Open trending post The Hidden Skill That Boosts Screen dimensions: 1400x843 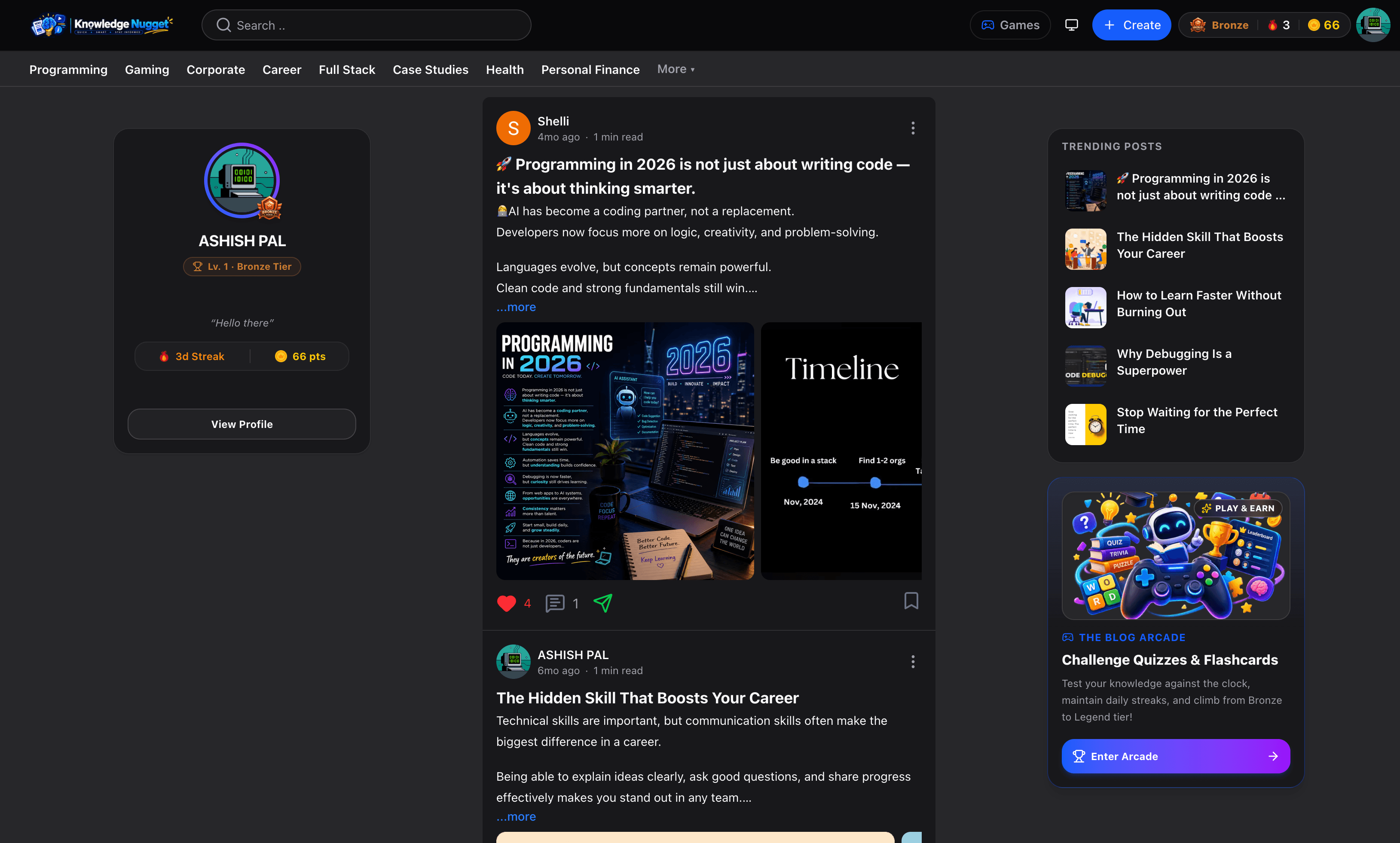point(1176,248)
